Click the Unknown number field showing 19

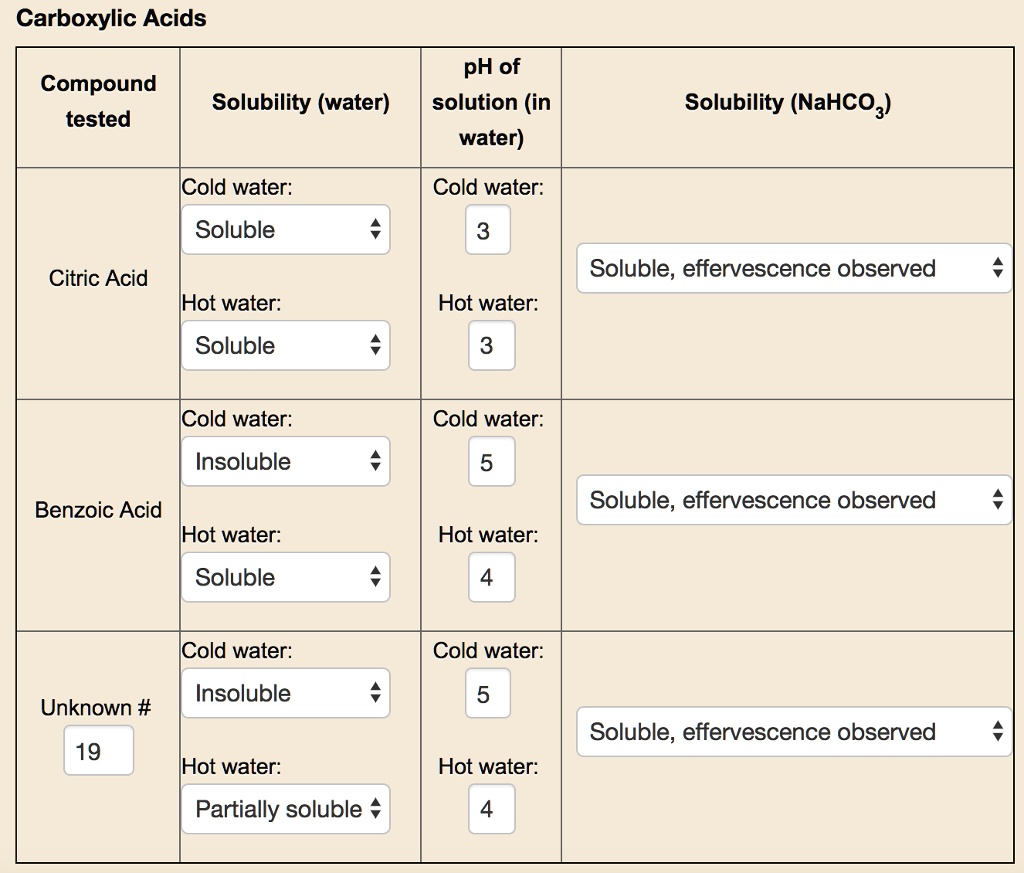98,750
